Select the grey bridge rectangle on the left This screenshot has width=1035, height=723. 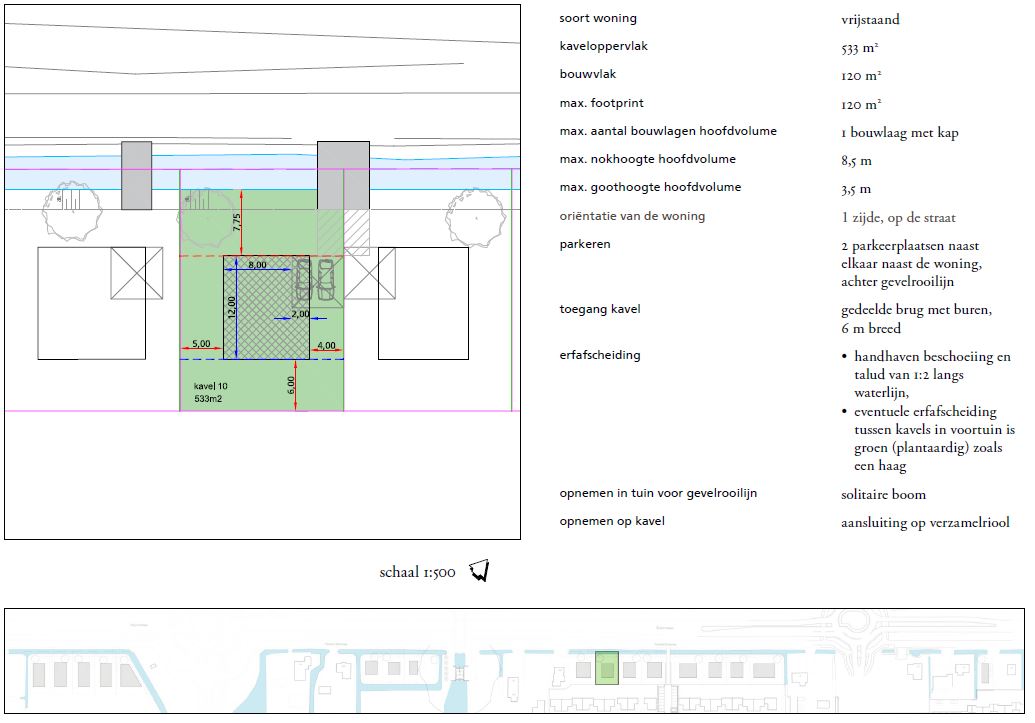(137, 175)
